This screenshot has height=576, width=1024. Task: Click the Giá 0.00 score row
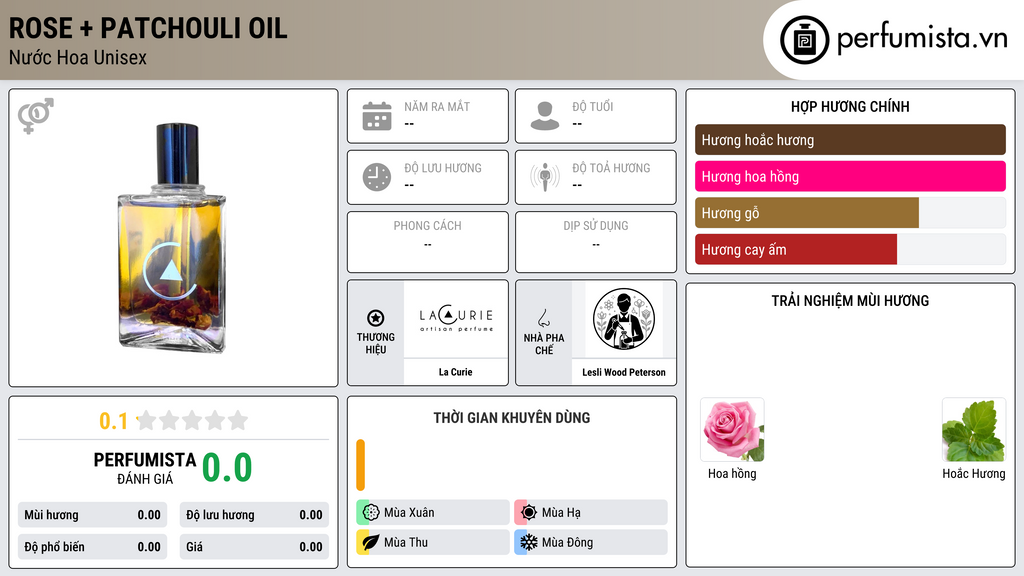point(254,547)
